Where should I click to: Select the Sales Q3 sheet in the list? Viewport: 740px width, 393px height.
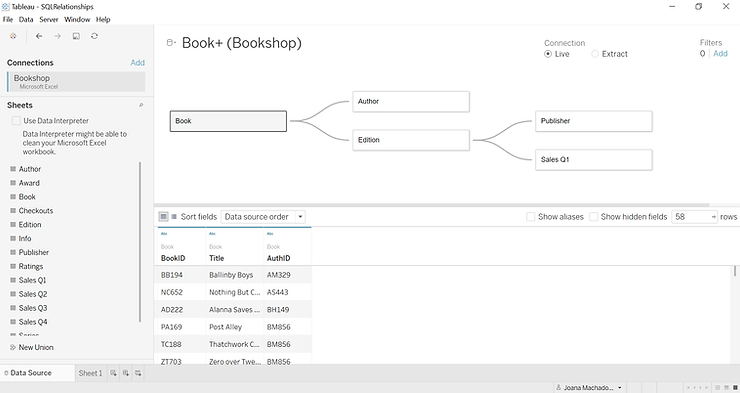[33, 308]
